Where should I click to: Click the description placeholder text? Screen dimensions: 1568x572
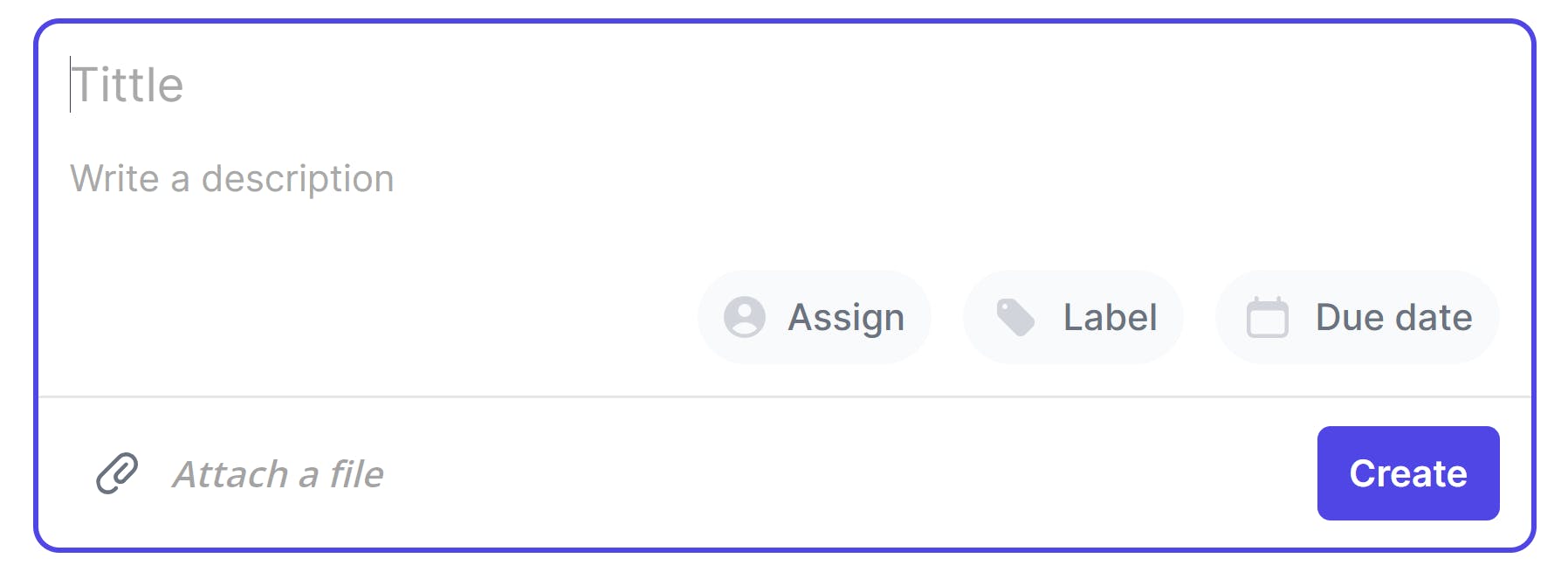tap(232, 179)
